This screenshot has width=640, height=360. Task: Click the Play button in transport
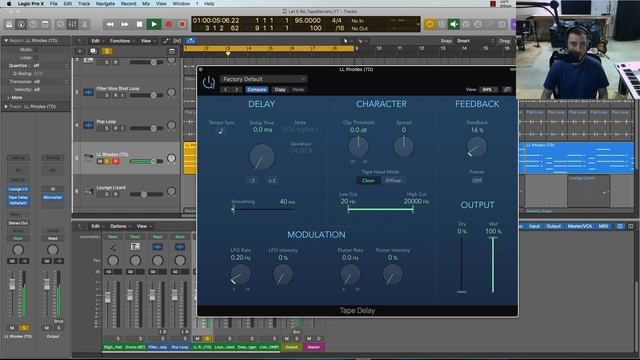[x=154, y=24]
